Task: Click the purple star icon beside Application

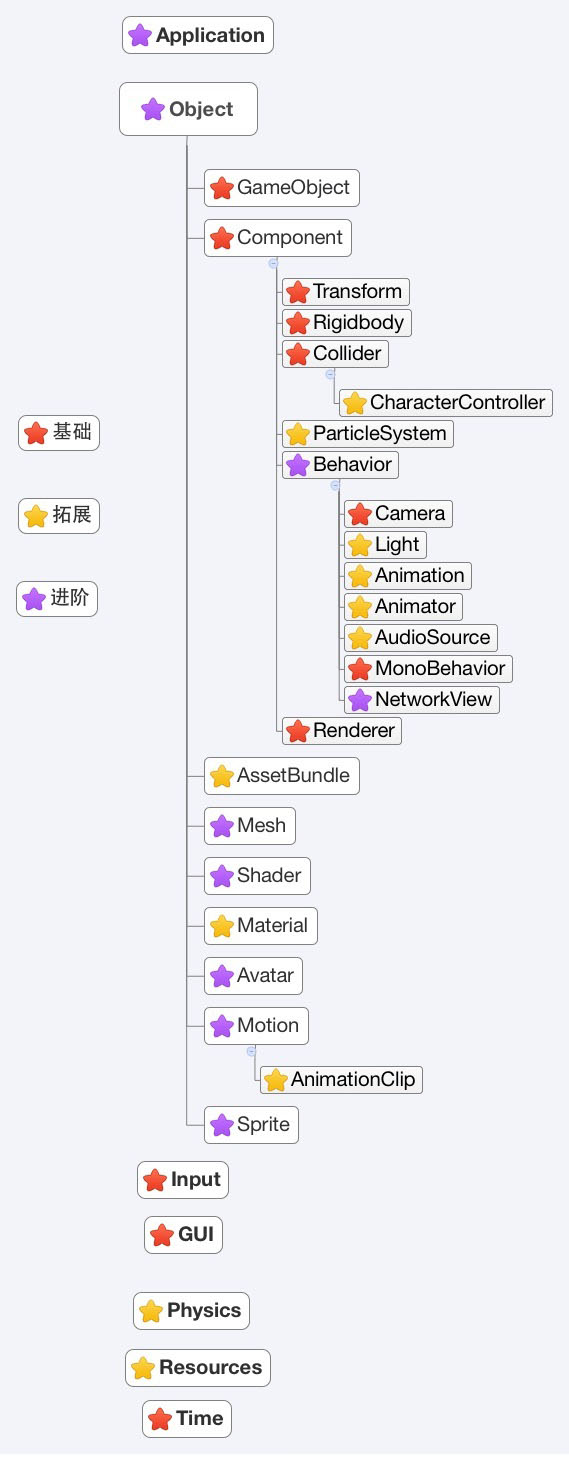Action: pos(140,36)
